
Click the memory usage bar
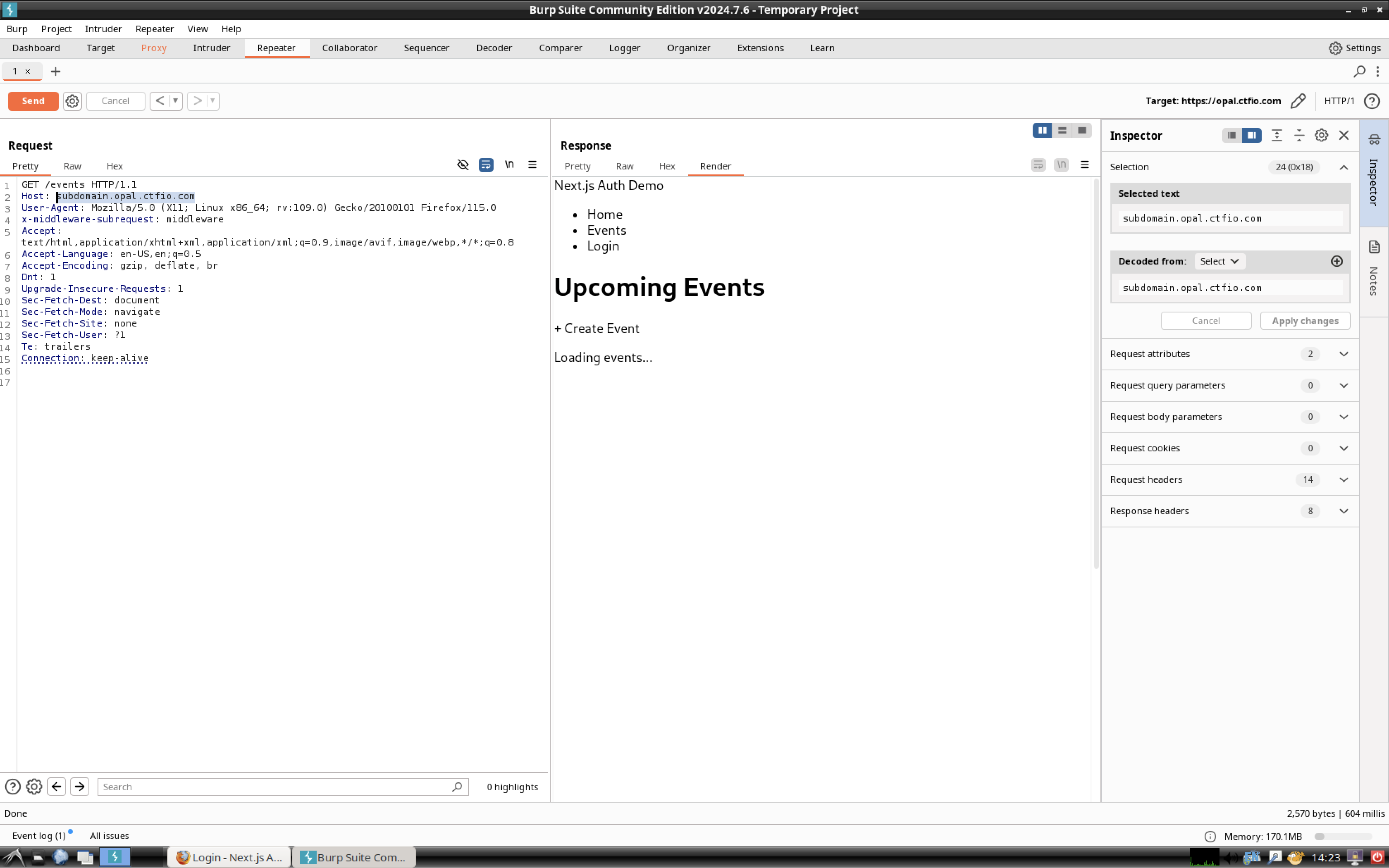(x=1344, y=837)
